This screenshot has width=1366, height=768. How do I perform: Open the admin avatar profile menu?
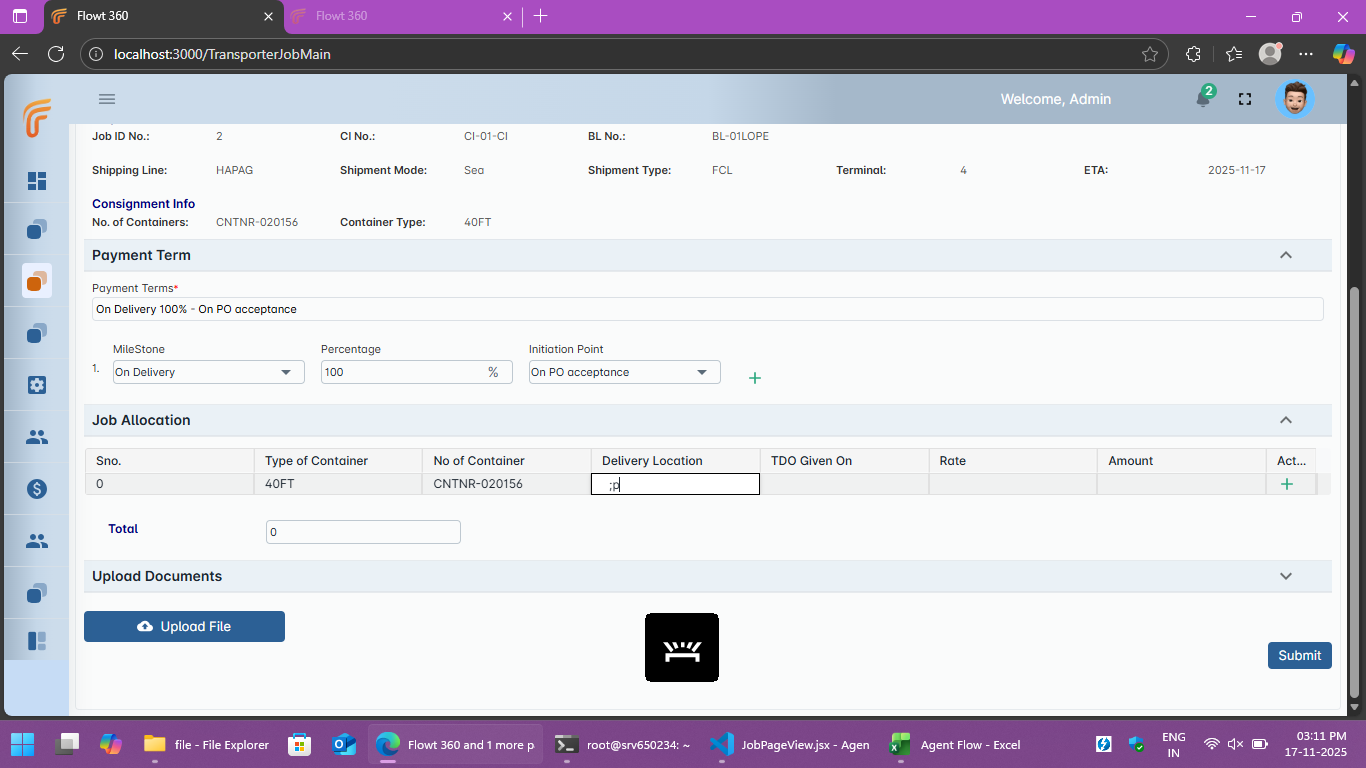[x=1294, y=99]
